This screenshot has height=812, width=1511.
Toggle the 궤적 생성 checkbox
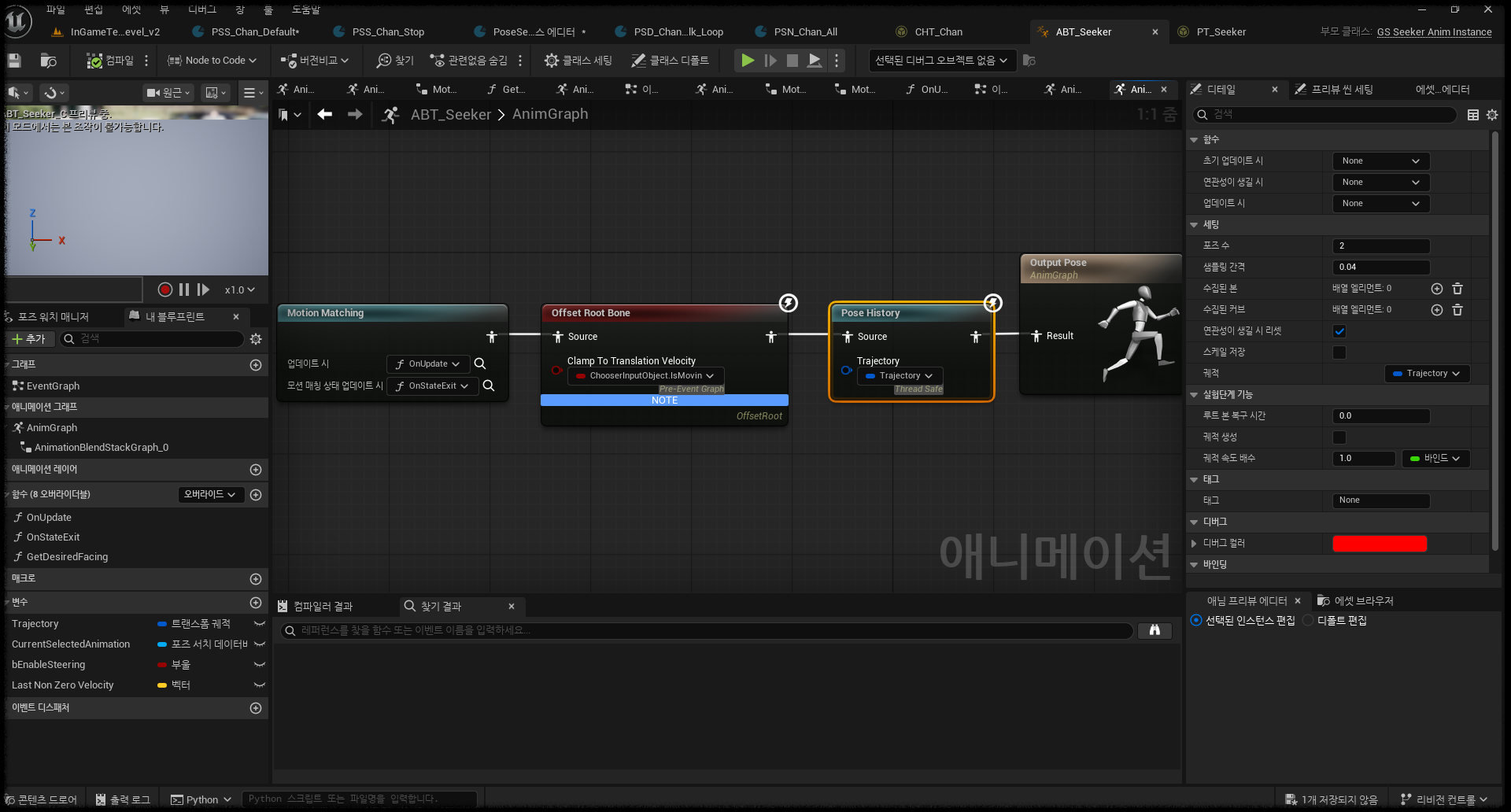(x=1339, y=437)
